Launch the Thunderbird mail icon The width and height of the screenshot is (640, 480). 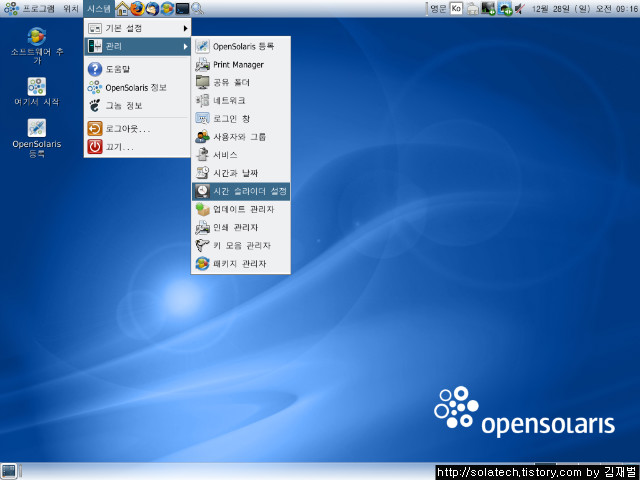[x=152, y=9]
